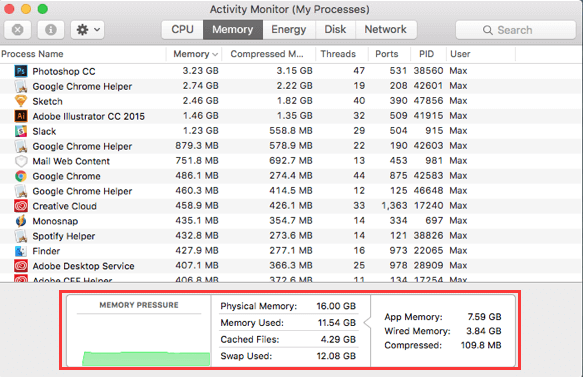This screenshot has height=377, width=583.
Task: Select the Spotify Helper process name
Action: [64, 236]
